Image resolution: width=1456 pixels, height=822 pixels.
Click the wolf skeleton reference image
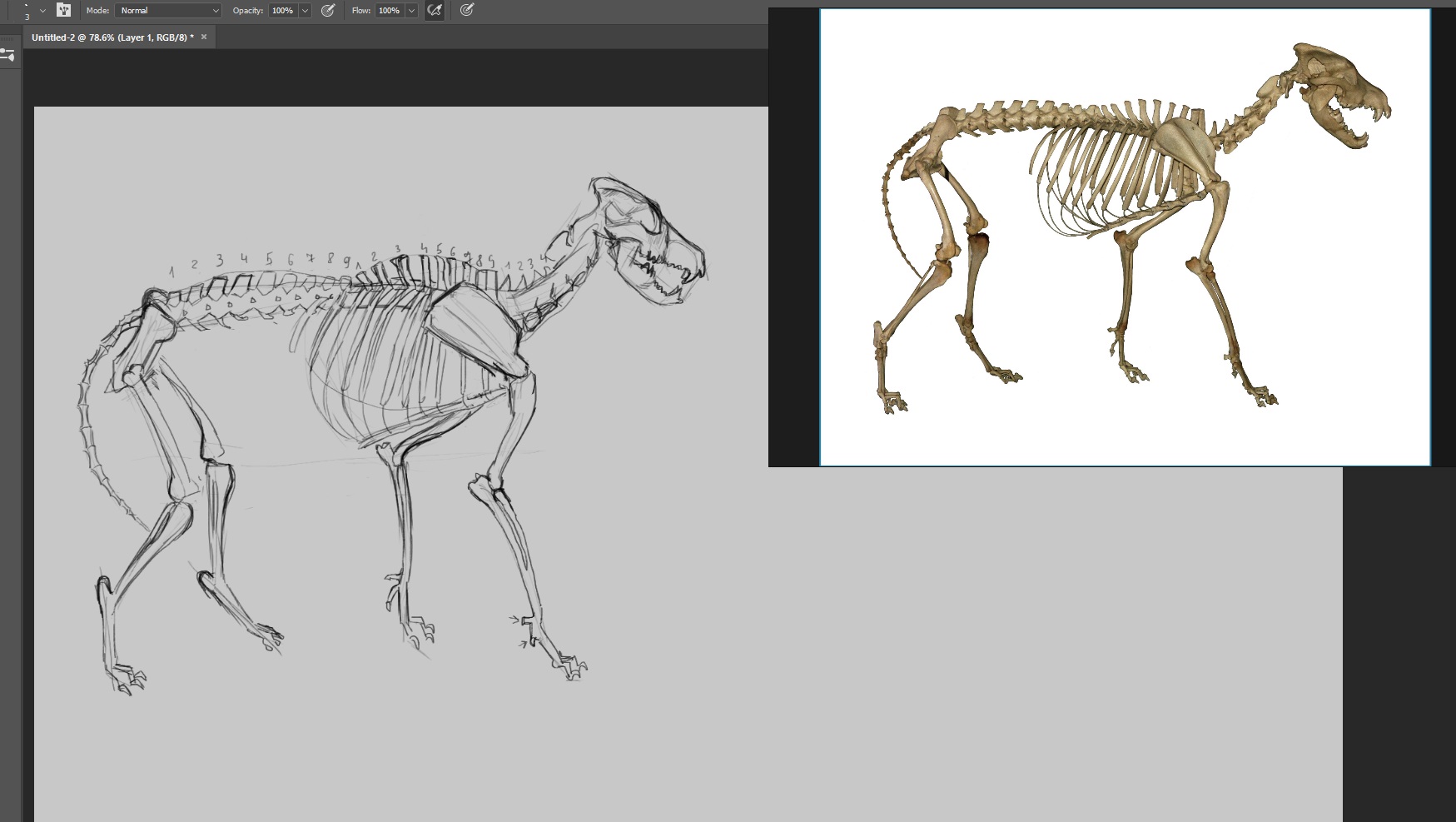(x=1124, y=237)
